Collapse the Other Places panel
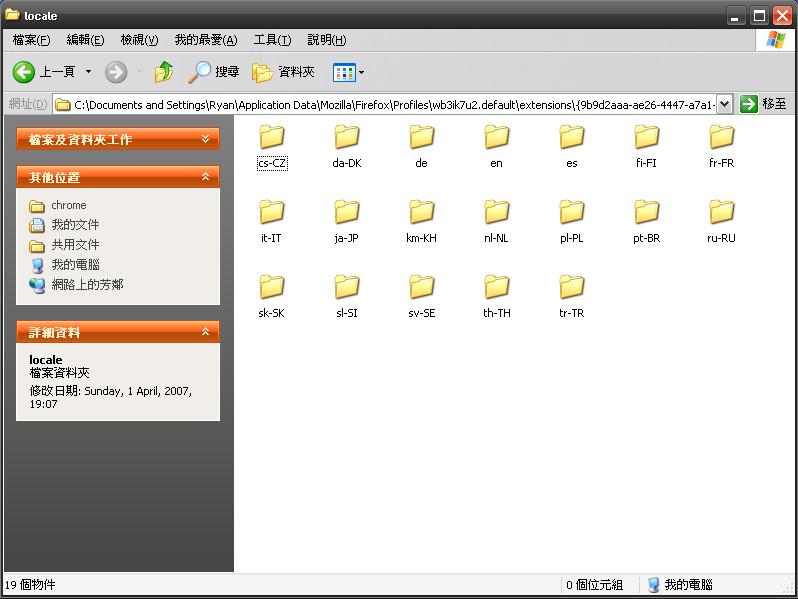This screenshot has width=798, height=599. click(x=206, y=177)
